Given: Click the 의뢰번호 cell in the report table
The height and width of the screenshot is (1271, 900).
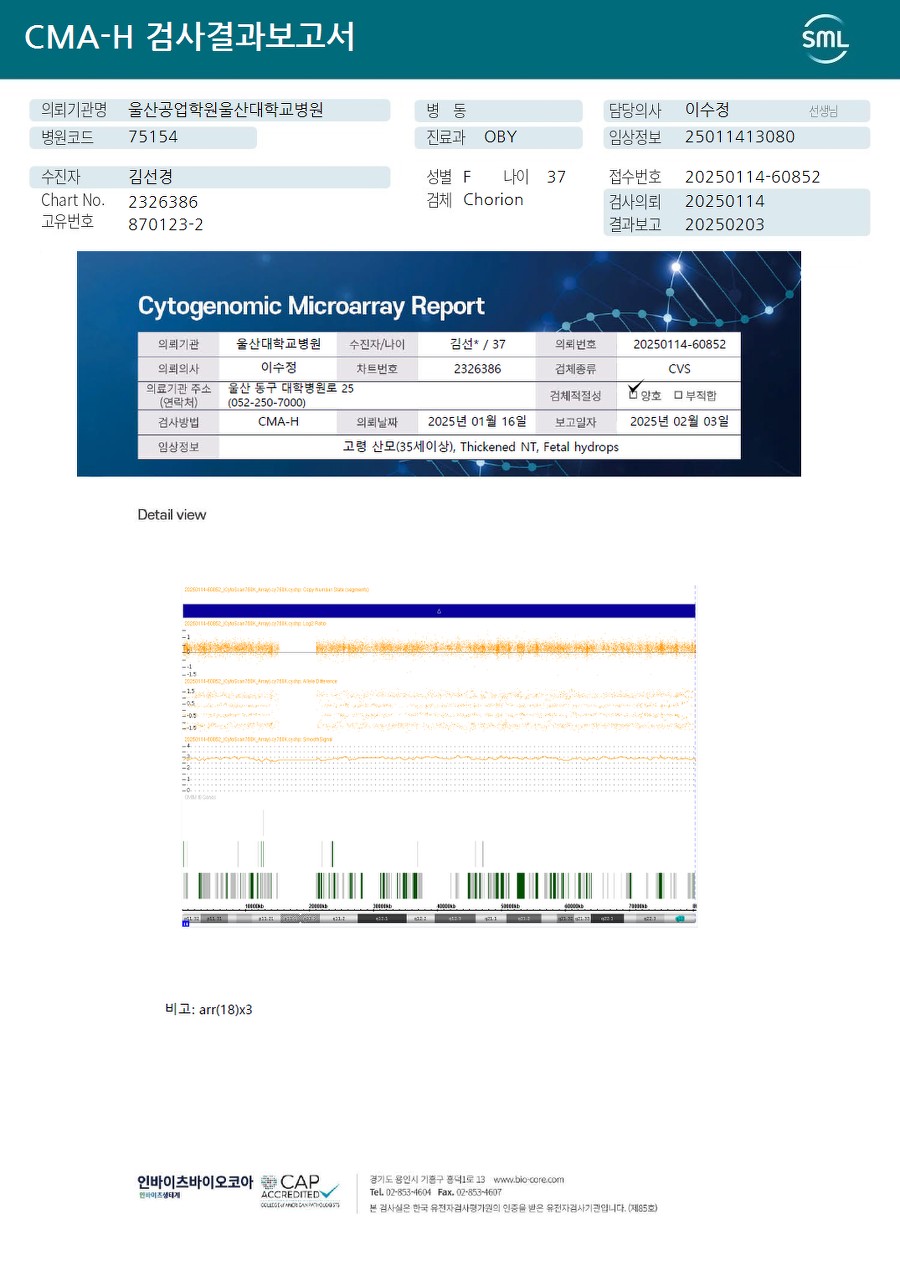Looking at the screenshot, I should point(576,344).
